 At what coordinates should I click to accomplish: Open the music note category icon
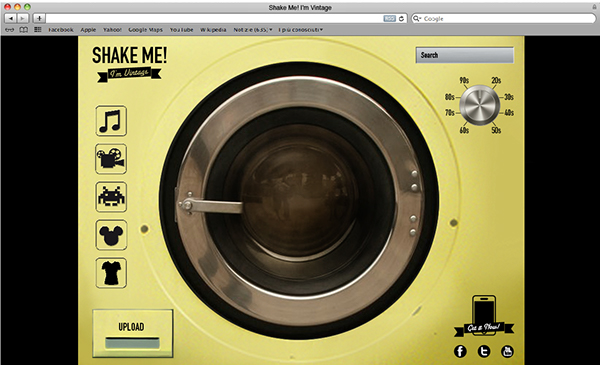tap(111, 121)
